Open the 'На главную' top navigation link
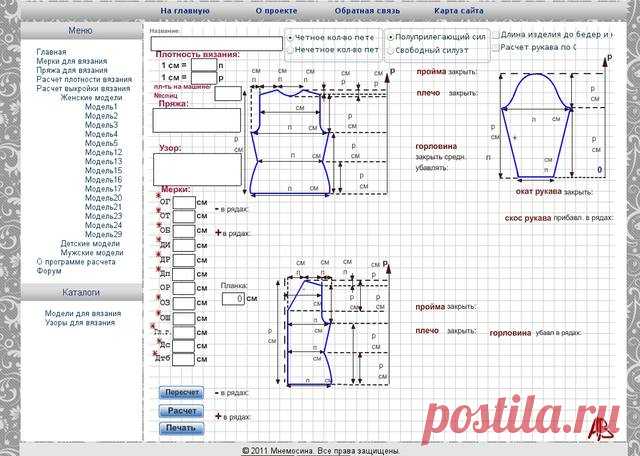 click(184, 11)
